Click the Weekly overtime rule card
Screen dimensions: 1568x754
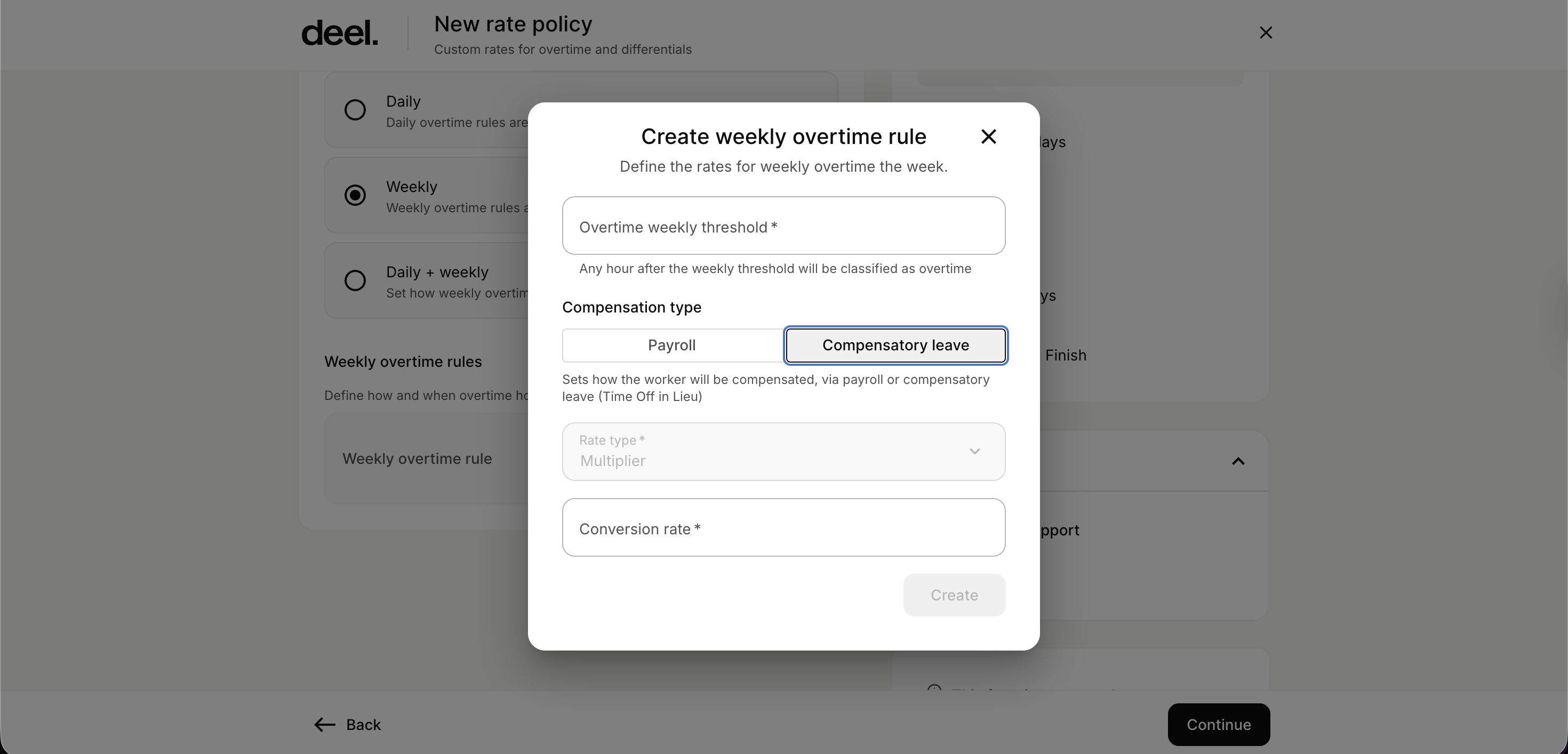pos(426,459)
